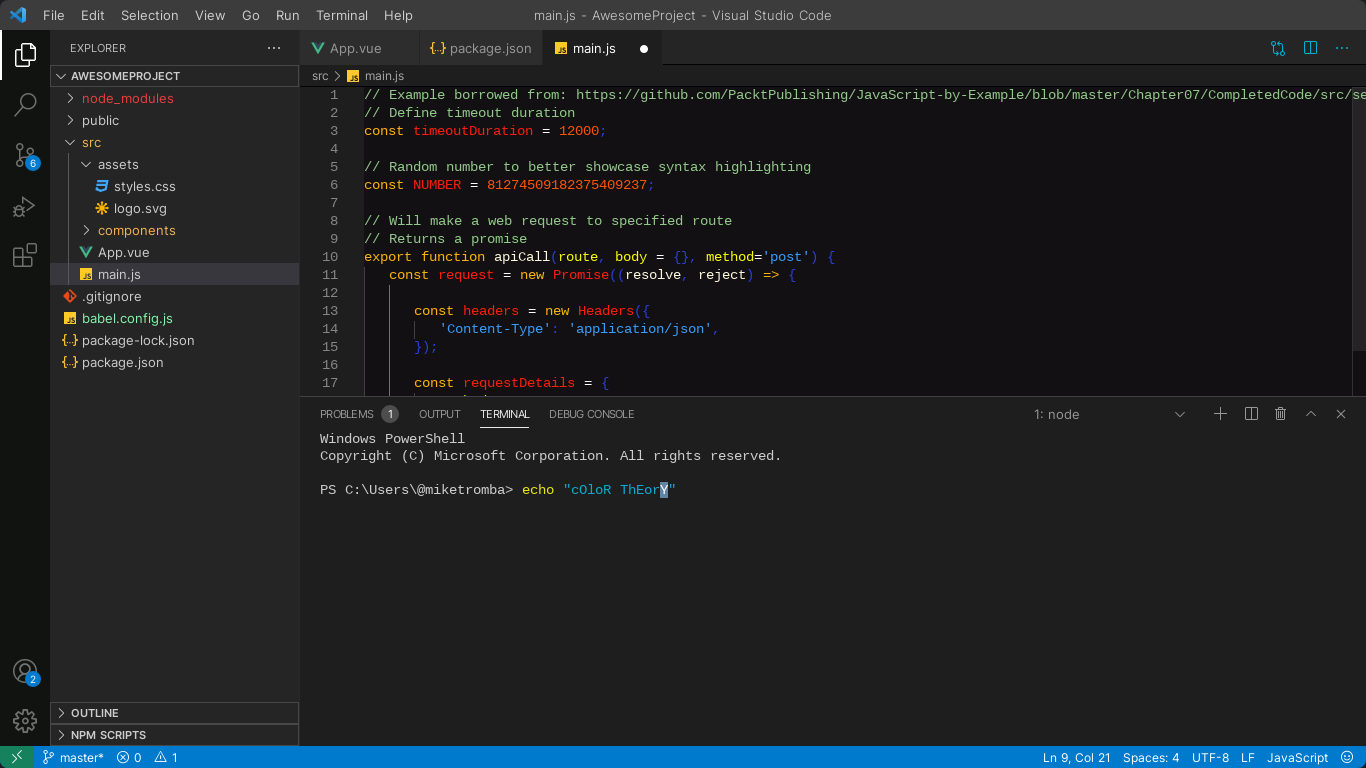The image size is (1366, 768).
Task: Open the Selection menu
Action: (150, 15)
